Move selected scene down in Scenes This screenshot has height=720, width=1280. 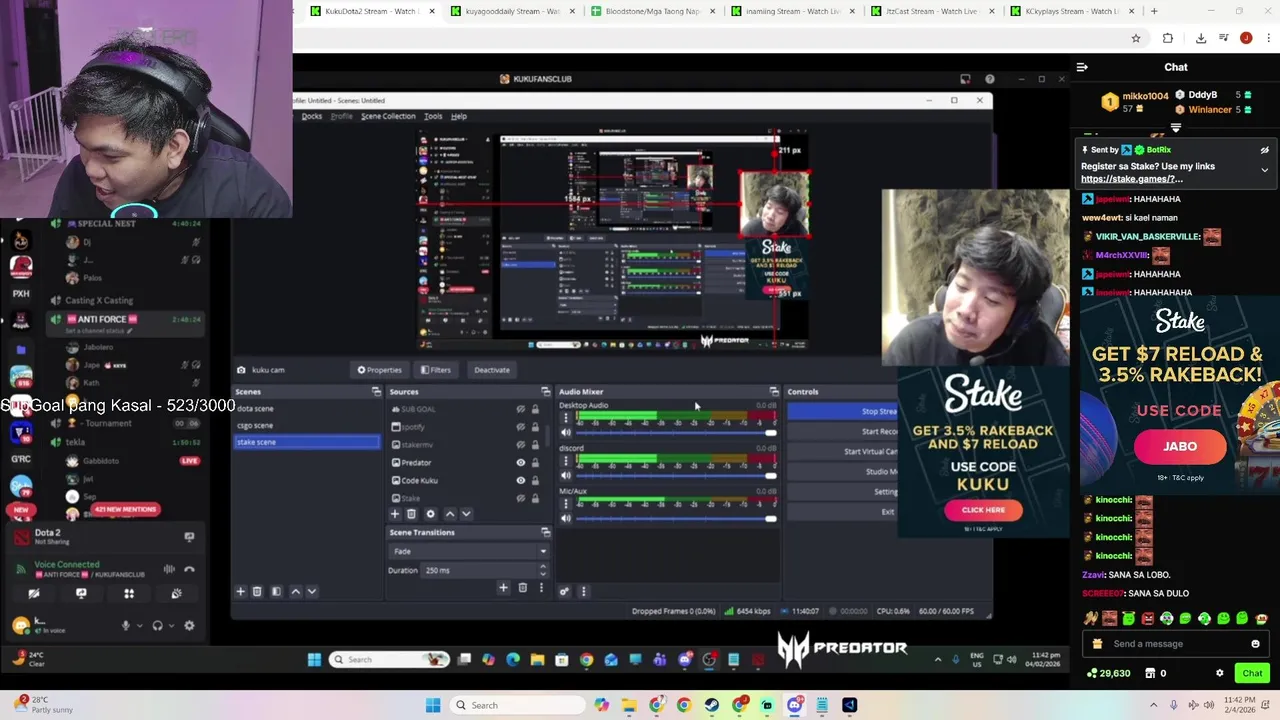point(312,591)
